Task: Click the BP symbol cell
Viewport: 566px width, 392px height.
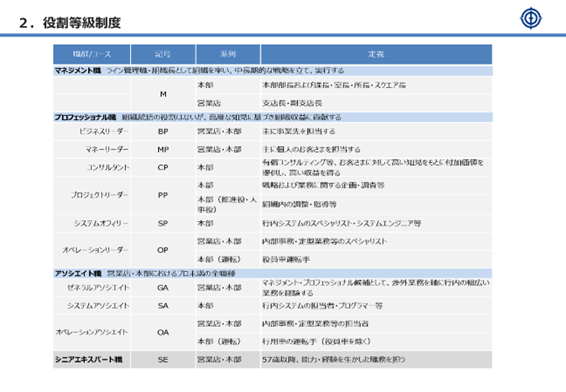Action: pos(163,131)
